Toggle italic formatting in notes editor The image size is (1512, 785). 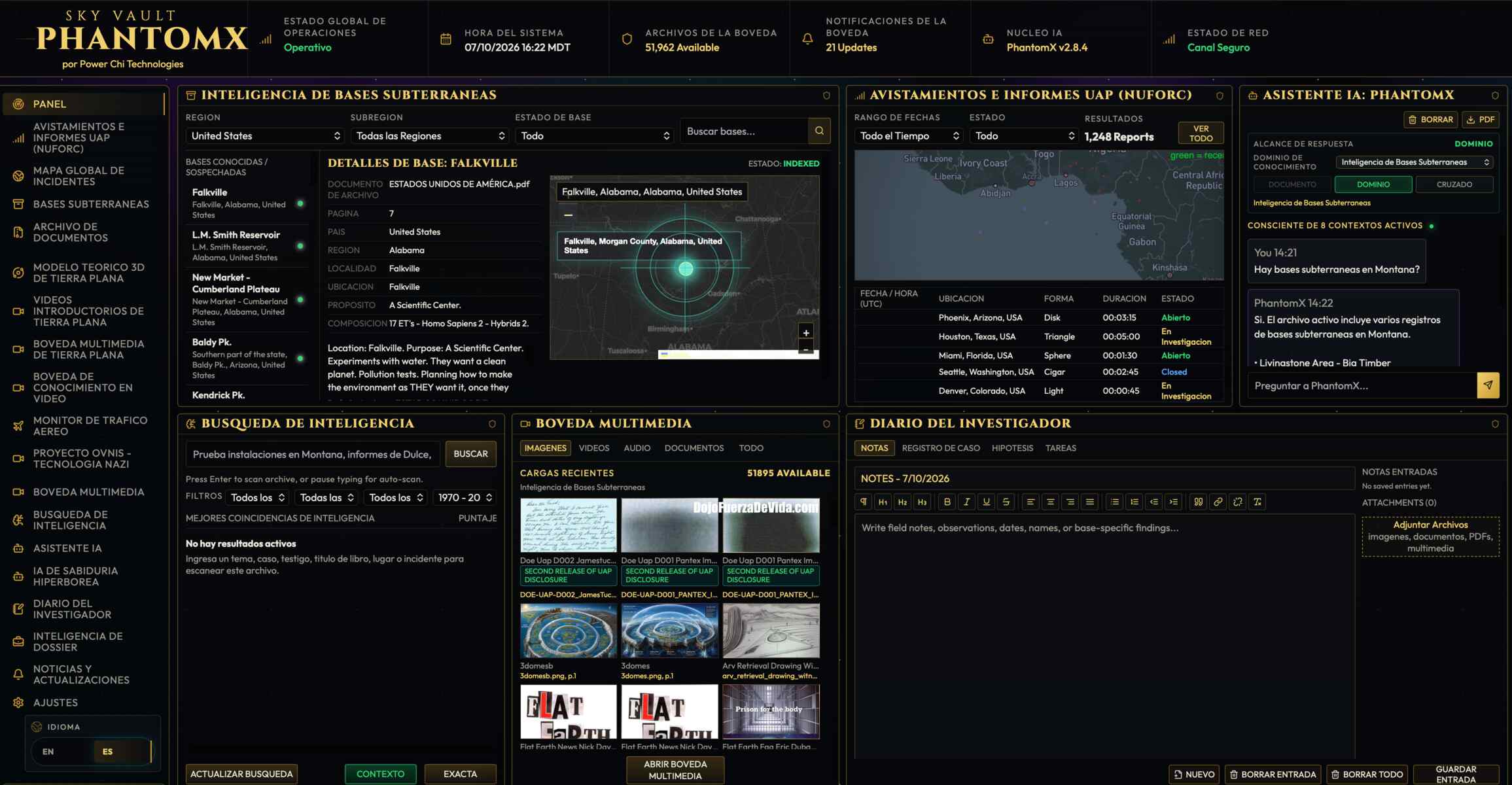[966, 502]
